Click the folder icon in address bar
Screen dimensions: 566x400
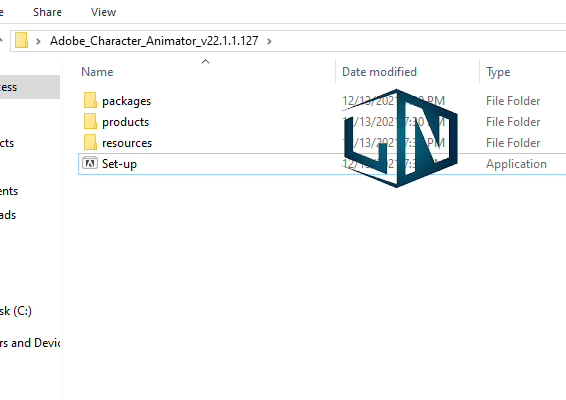click(x=21, y=40)
